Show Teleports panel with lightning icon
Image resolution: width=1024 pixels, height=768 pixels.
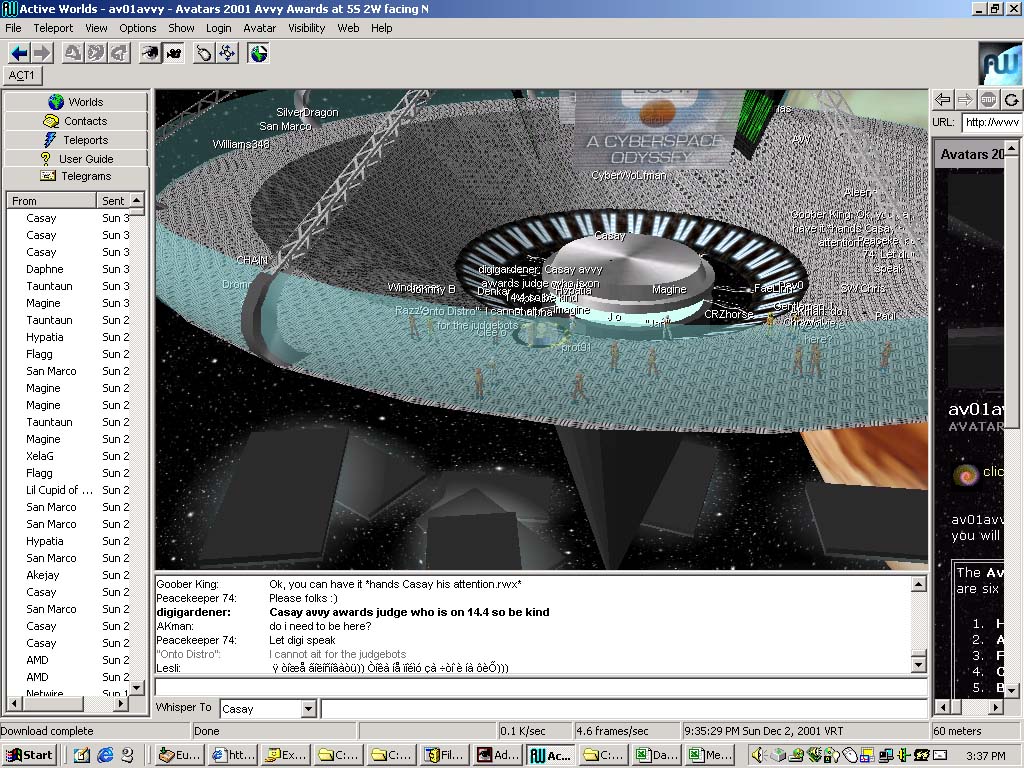pos(76,140)
